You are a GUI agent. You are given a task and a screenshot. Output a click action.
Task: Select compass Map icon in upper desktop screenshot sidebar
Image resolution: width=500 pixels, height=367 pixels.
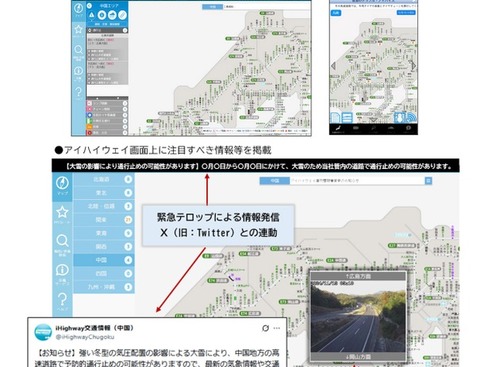78,9
